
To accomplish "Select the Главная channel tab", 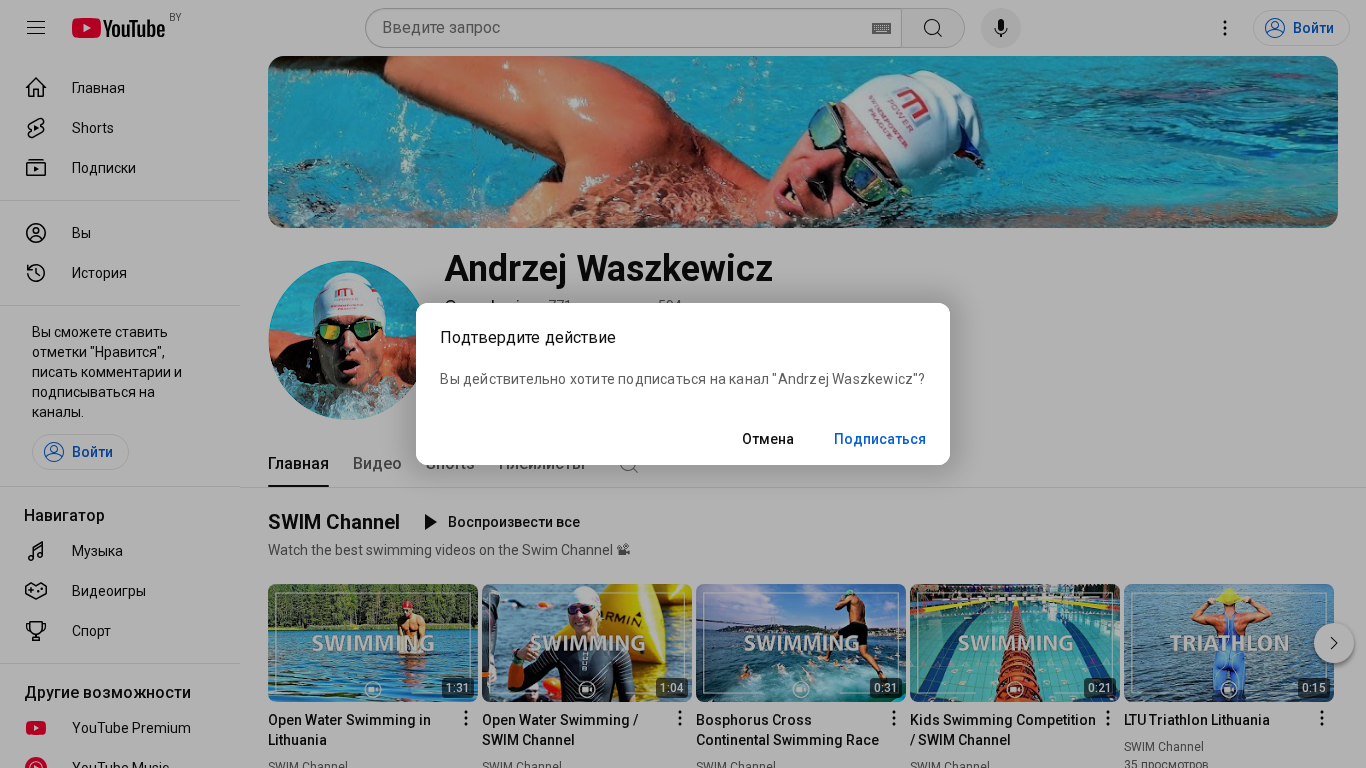I will tap(298, 464).
